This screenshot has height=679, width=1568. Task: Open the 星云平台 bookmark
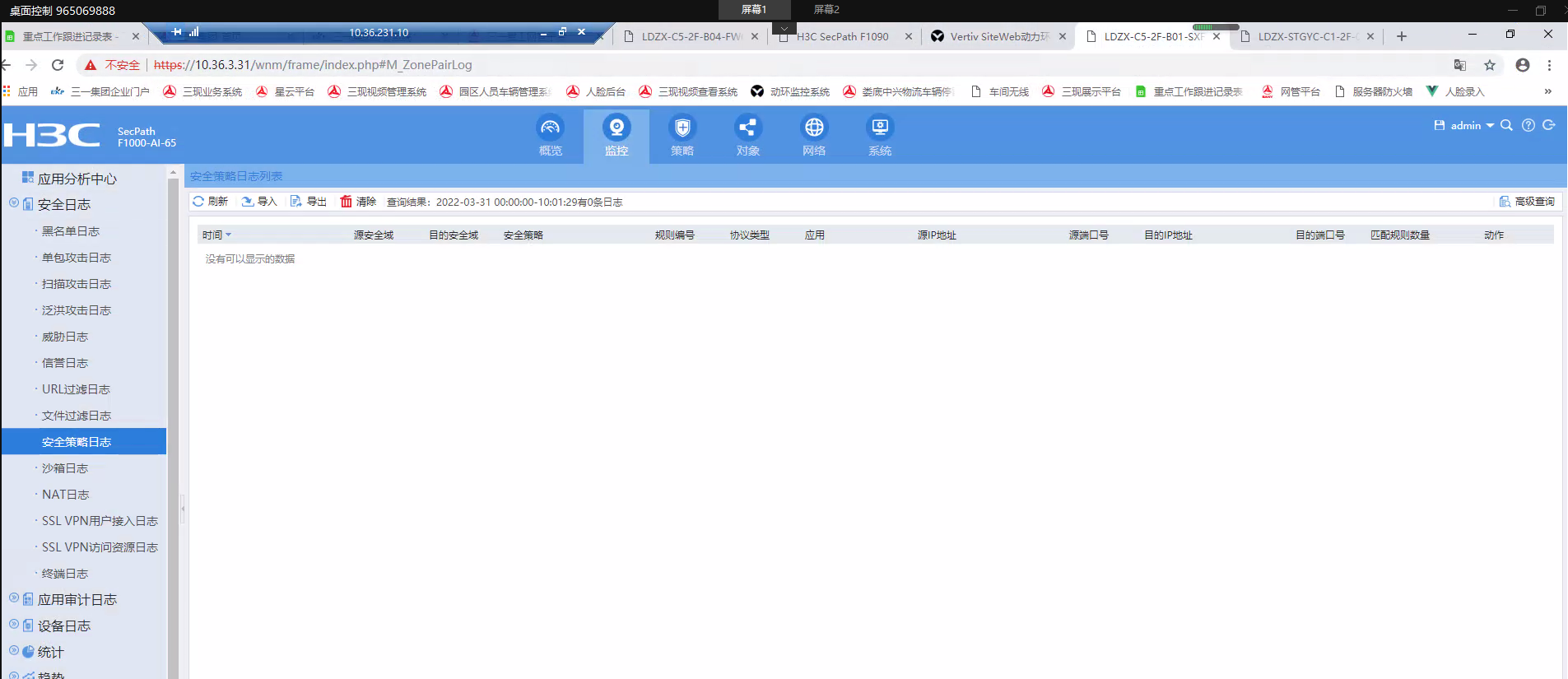pyautogui.click(x=286, y=91)
